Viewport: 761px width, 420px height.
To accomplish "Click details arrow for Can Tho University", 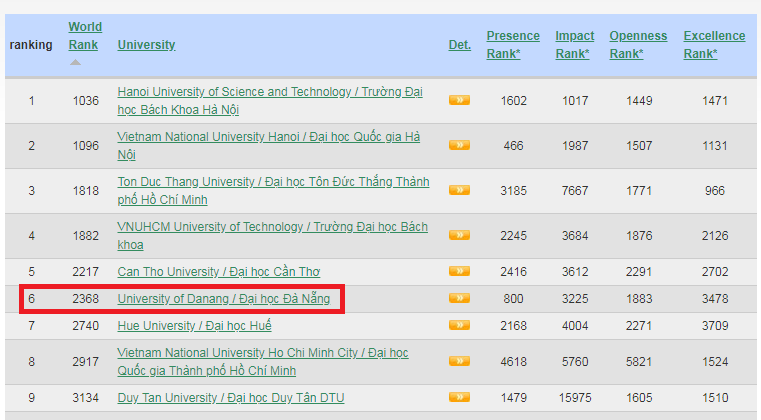I will click(x=459, y=271).
